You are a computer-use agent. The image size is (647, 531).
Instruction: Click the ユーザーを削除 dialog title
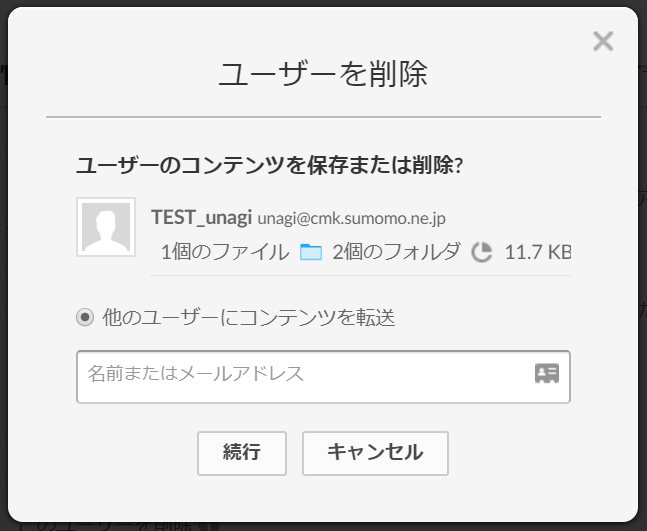(x=323, y=74)
